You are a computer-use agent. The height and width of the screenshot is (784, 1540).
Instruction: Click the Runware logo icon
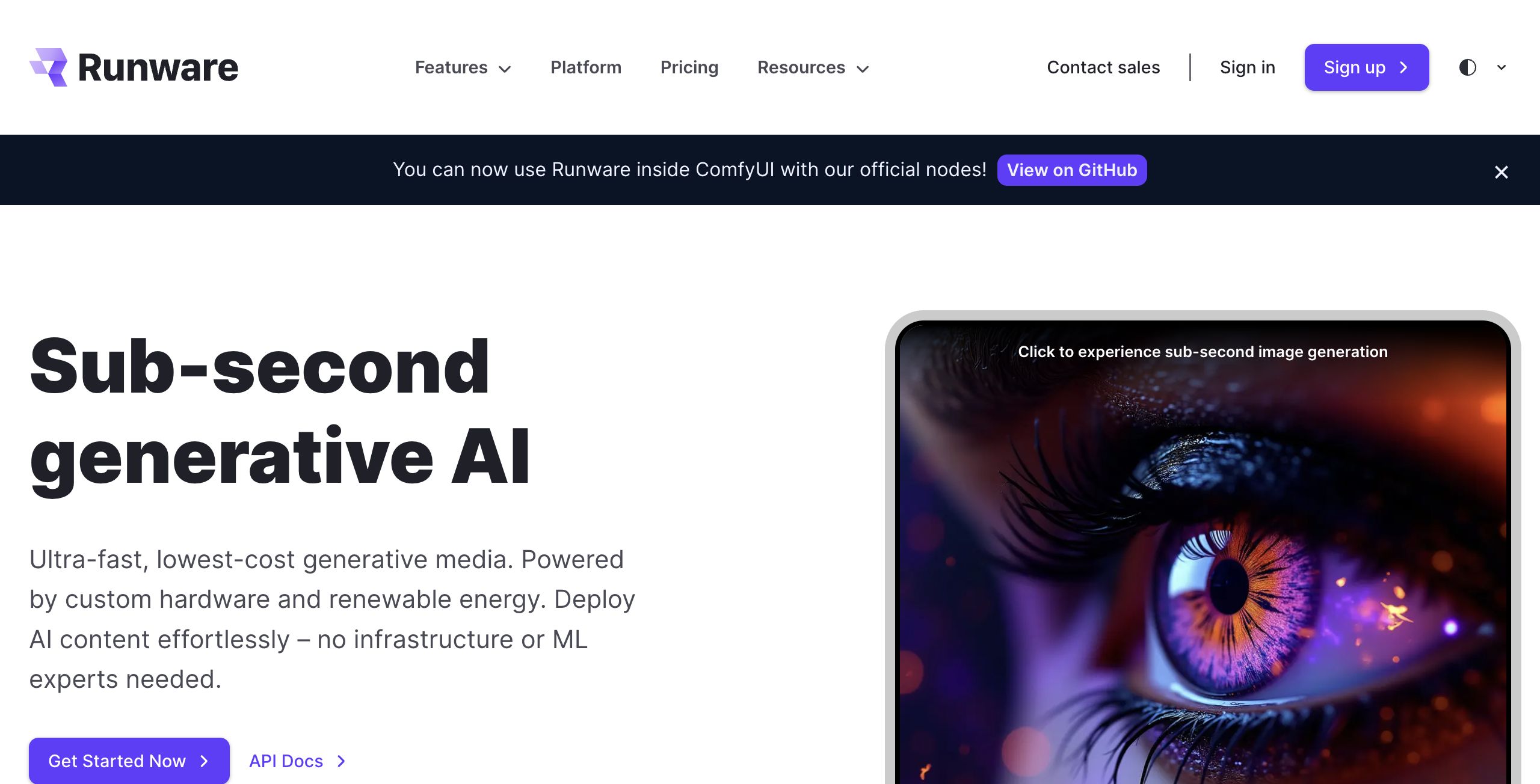point(49,67)
